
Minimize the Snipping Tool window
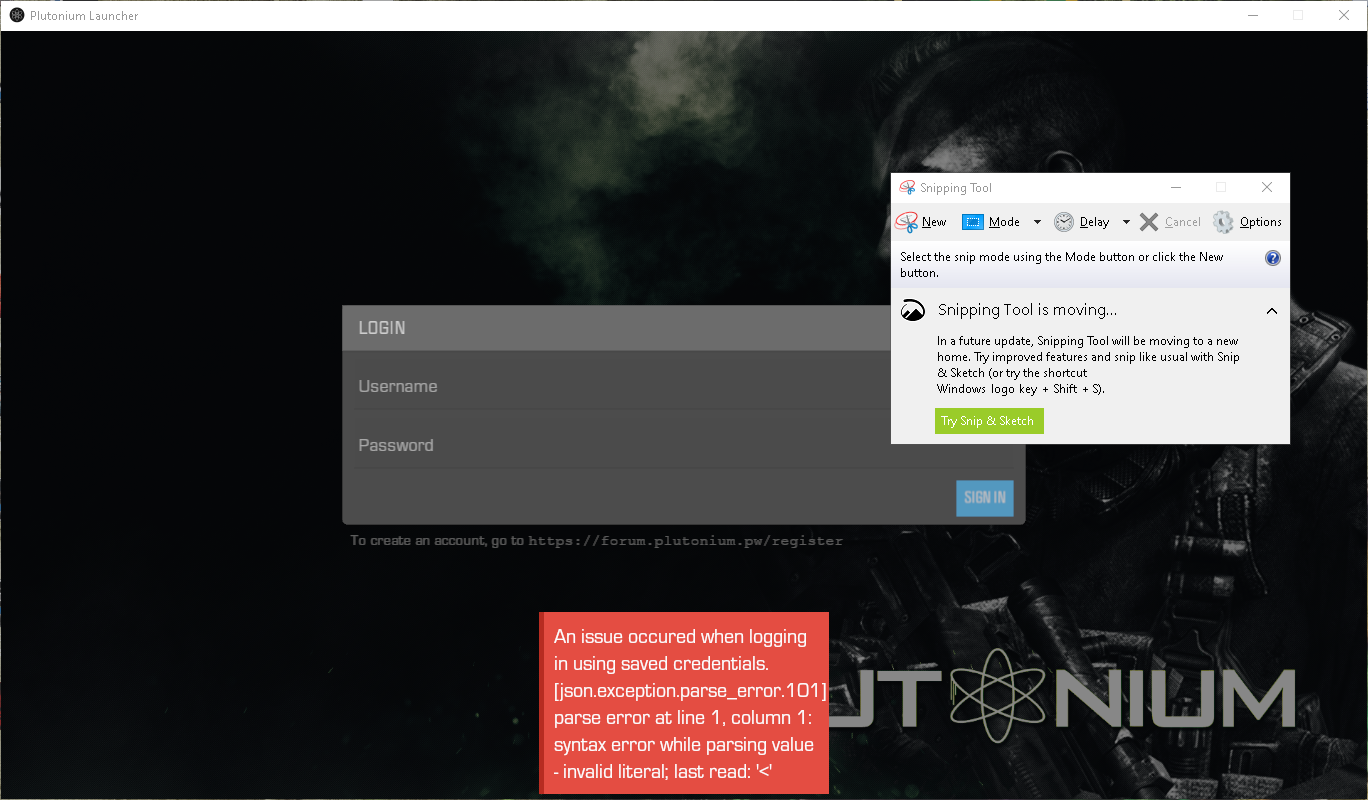pos(1176,188)
